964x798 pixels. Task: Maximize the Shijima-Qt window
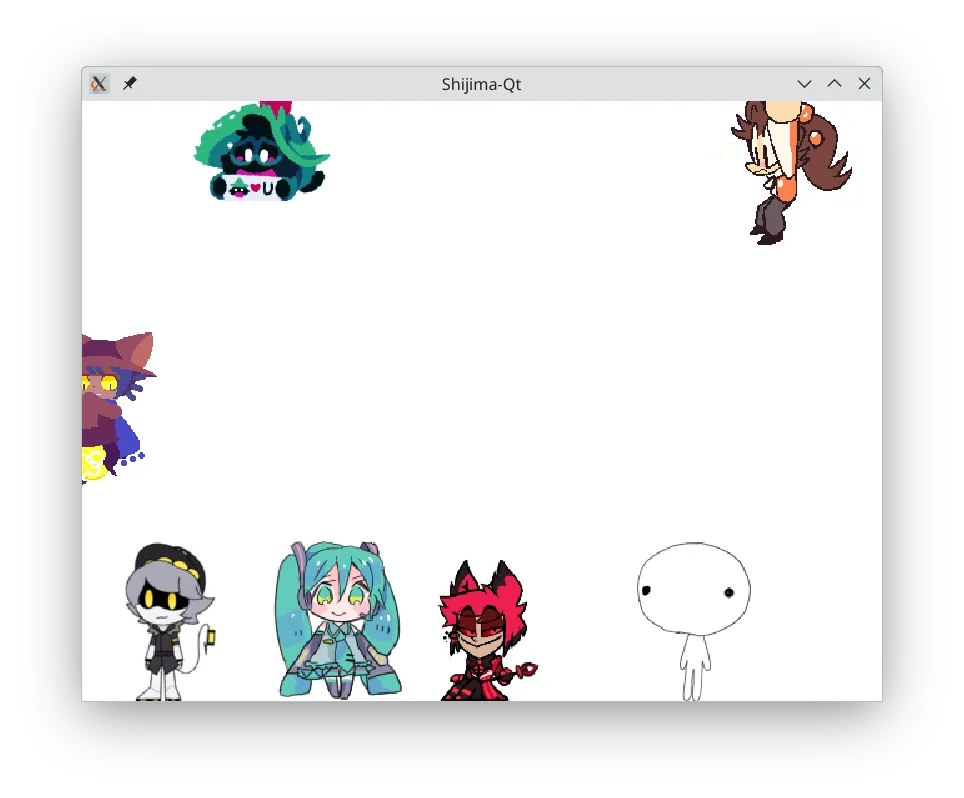click(834, 84)
